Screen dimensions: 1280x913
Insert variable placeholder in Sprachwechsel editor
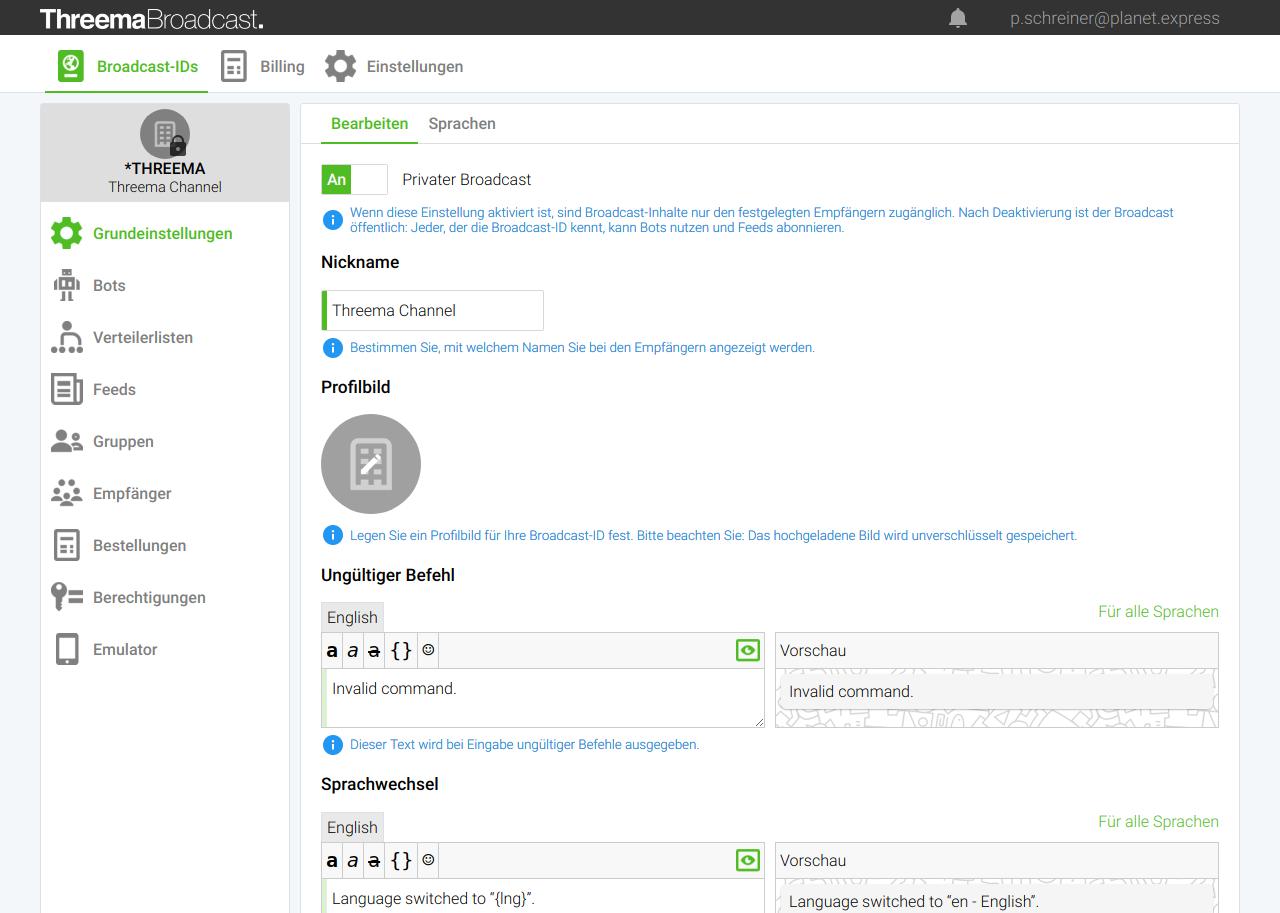click(401, 861)
